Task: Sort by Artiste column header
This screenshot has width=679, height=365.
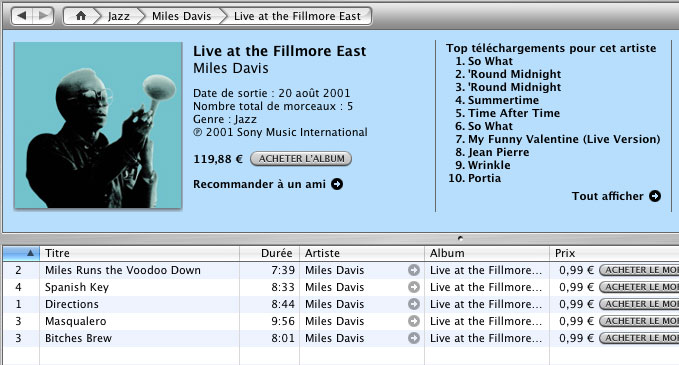Action: coord(362,253)
